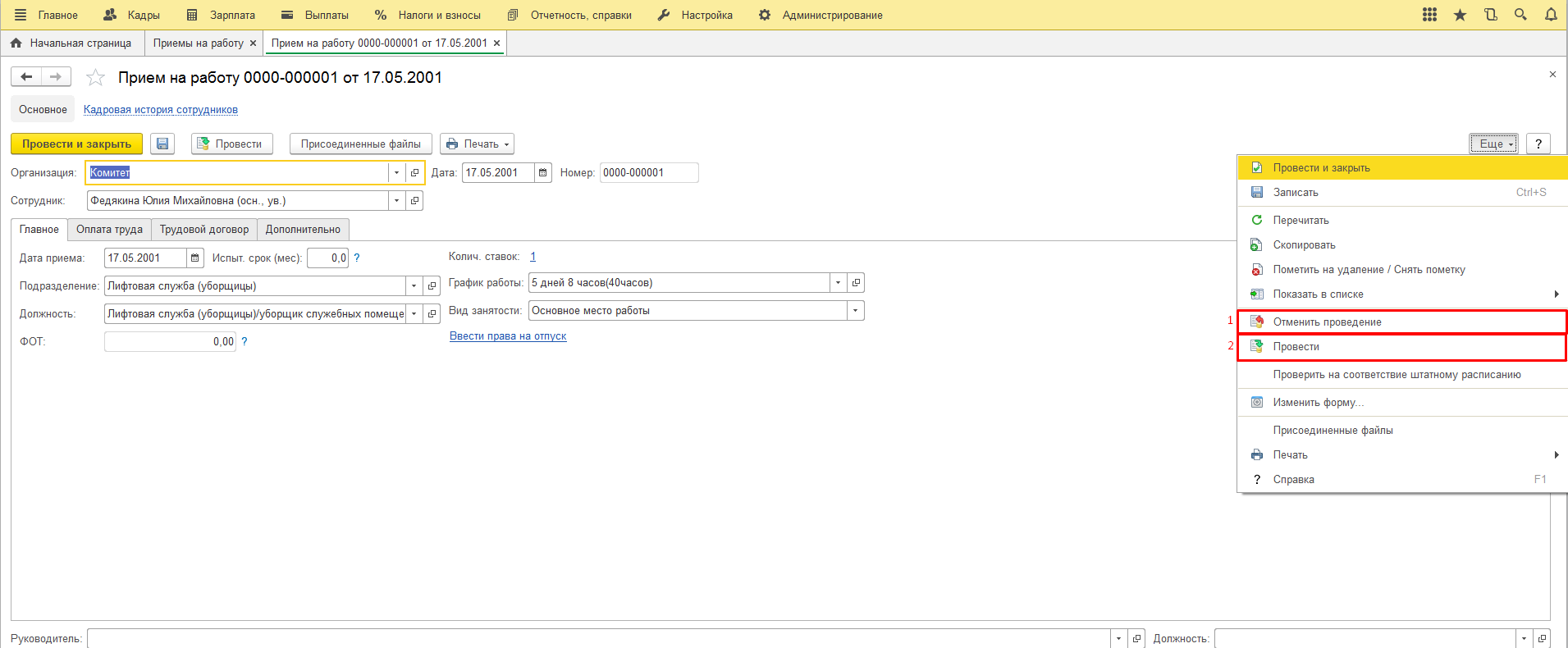Click back navigation arrow
1568x648 pixels.
pos(26,77)
